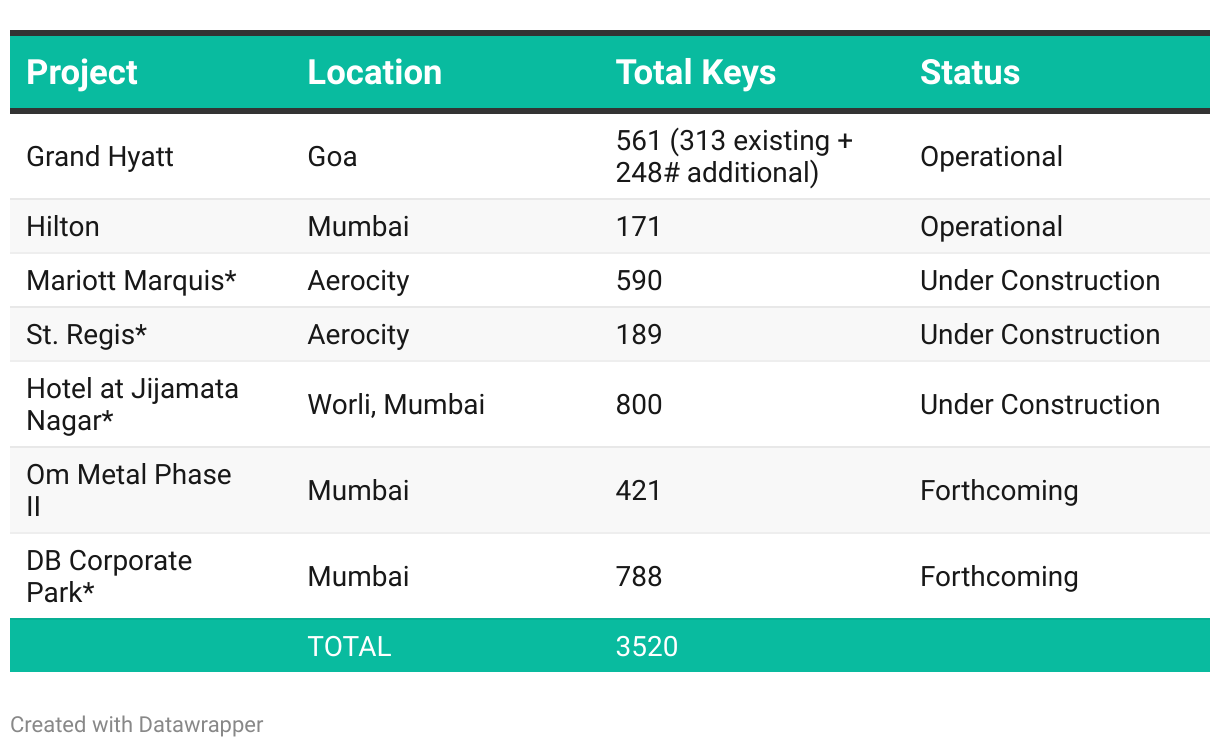The width and height of the screenshot is (1220, 748).
Task: Click the Status column header
Action: [969, 72]
